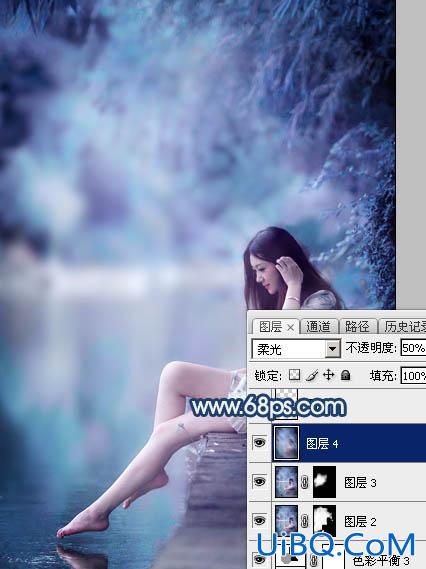
Task: Lock image pixels with the brush icon
Action: (x=312, y=375)
